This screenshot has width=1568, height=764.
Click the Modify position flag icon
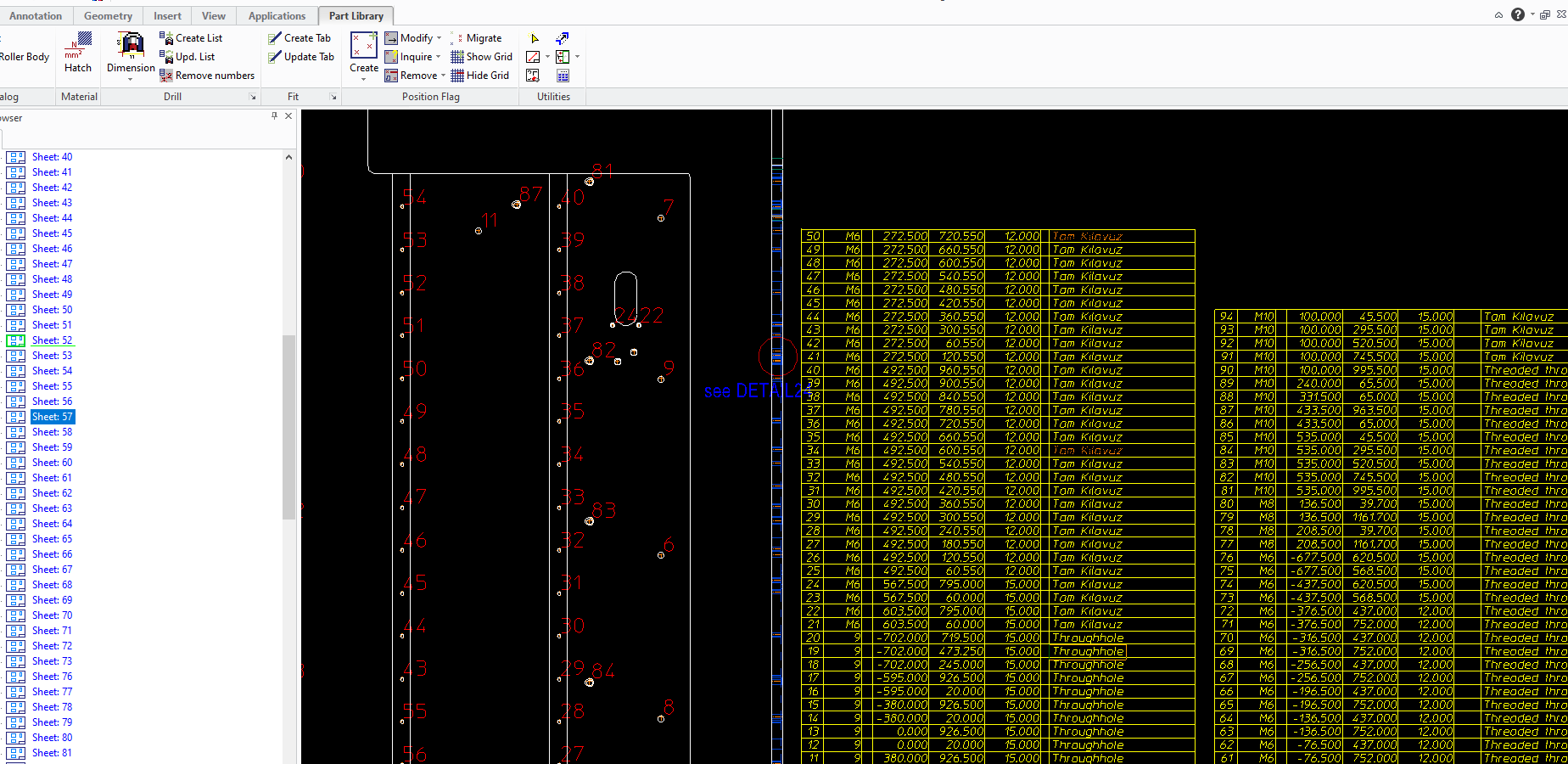391,37
